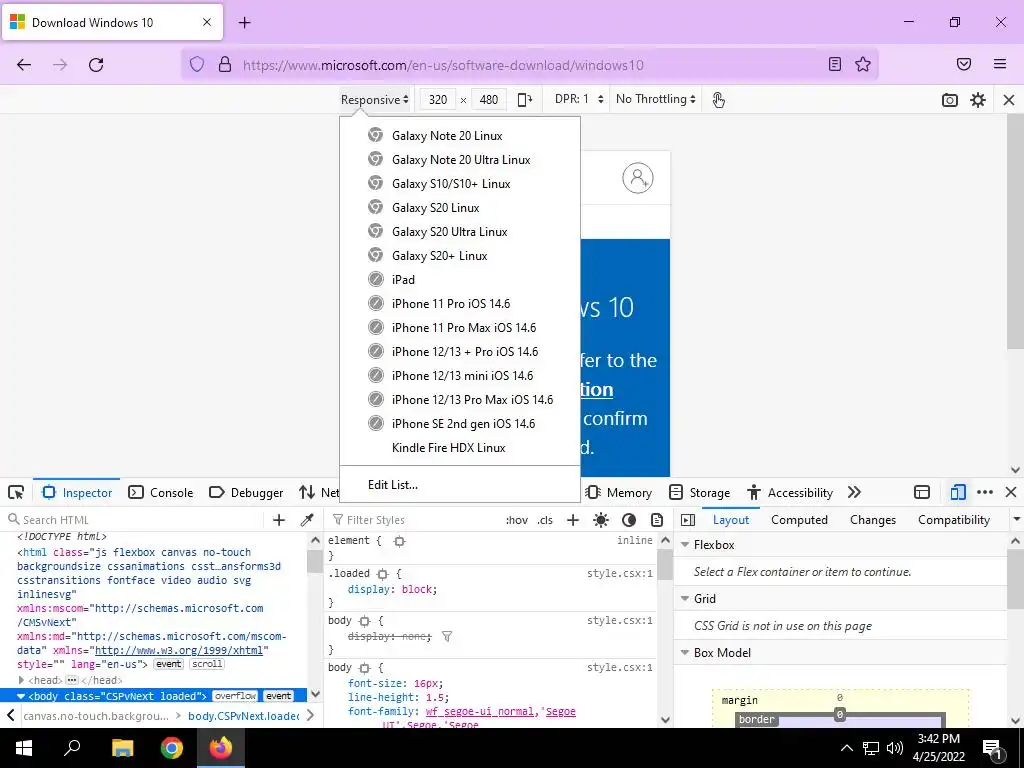Screen dimensions: 1024x768
Task: Toggle the 3-pane inspector icon
Action: (688, 520)
